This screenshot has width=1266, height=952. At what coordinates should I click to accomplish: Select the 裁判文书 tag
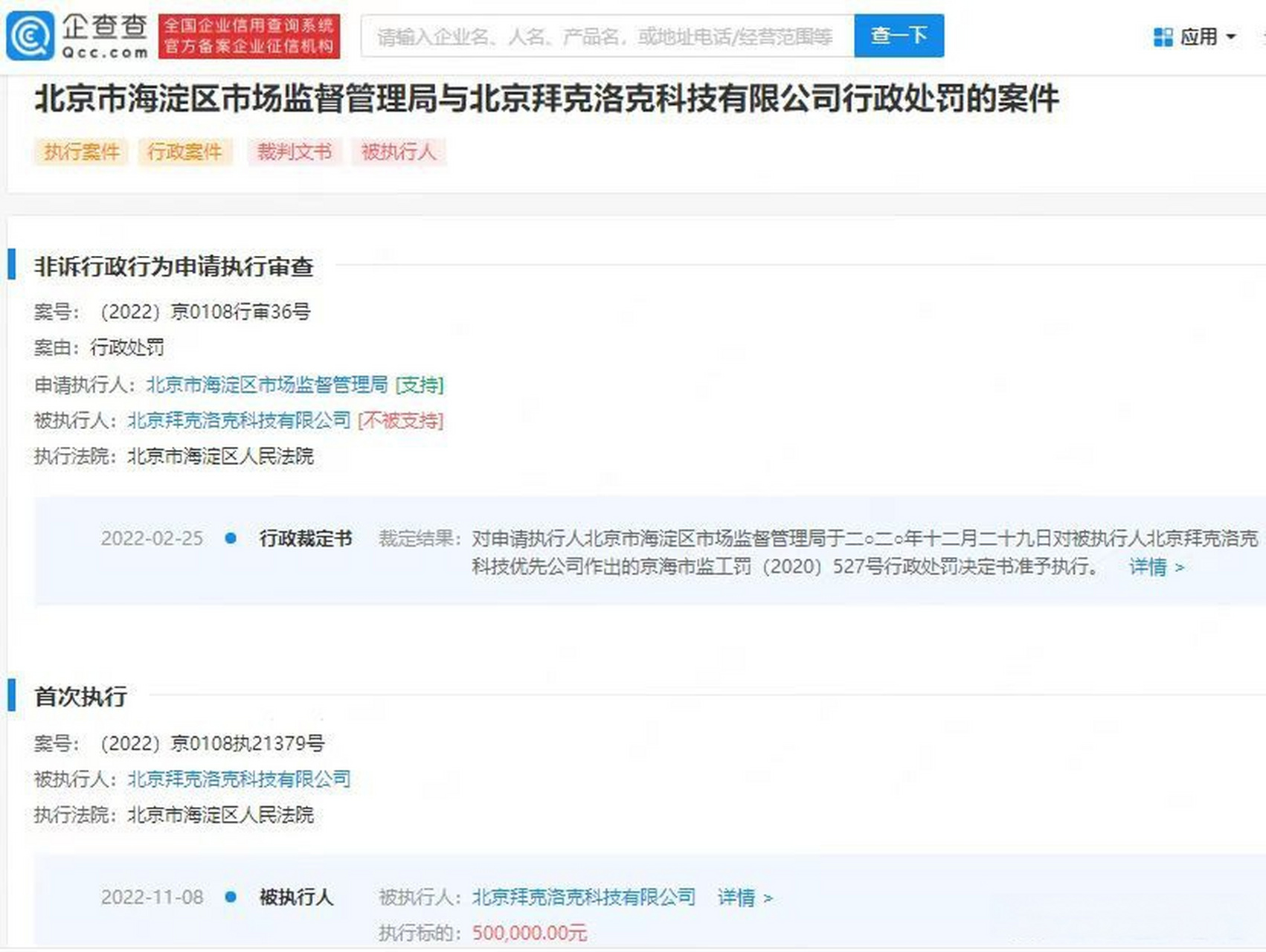pos(295,152)
